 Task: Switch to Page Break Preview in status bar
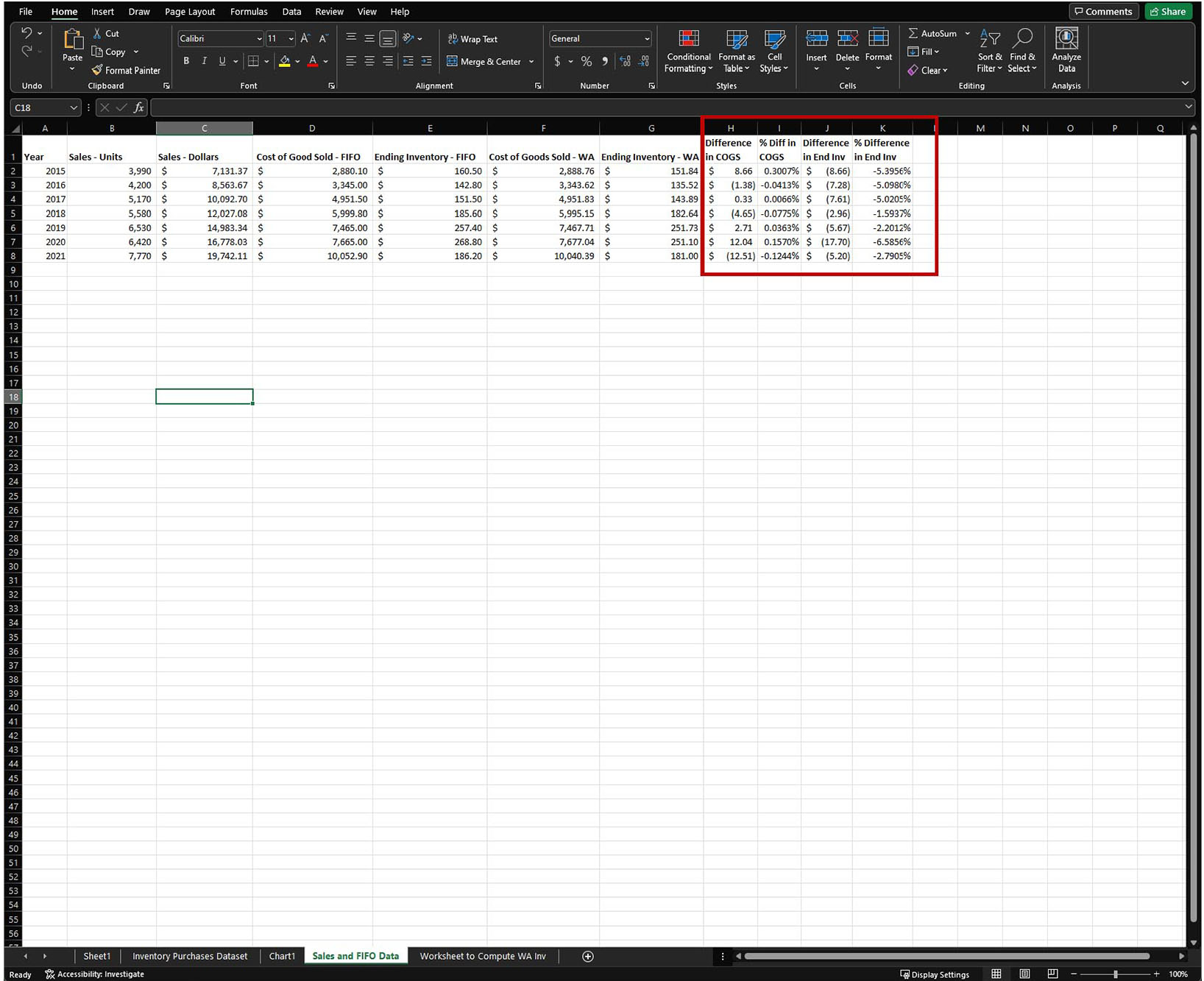[x=1052, y=974]
